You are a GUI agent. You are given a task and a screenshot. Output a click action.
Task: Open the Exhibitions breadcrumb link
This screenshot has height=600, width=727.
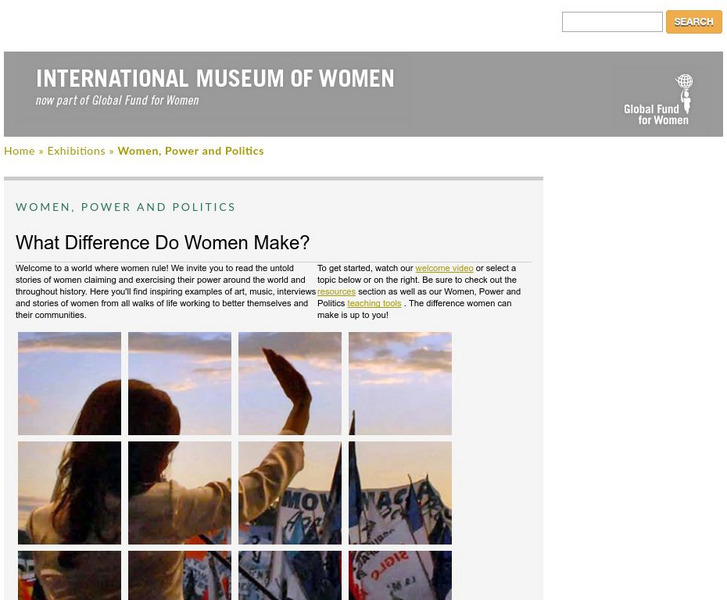(76, 151)
